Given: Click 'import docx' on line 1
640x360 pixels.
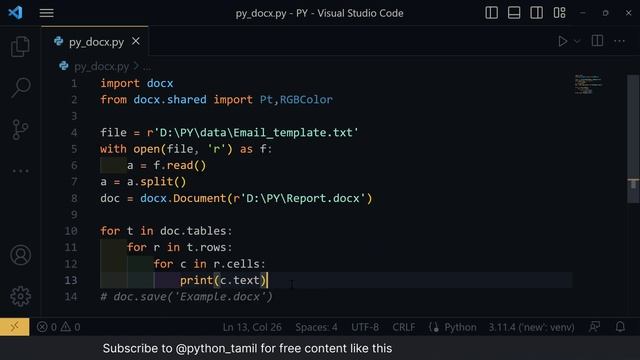Looking at the screenshot, I should [137, 83].
